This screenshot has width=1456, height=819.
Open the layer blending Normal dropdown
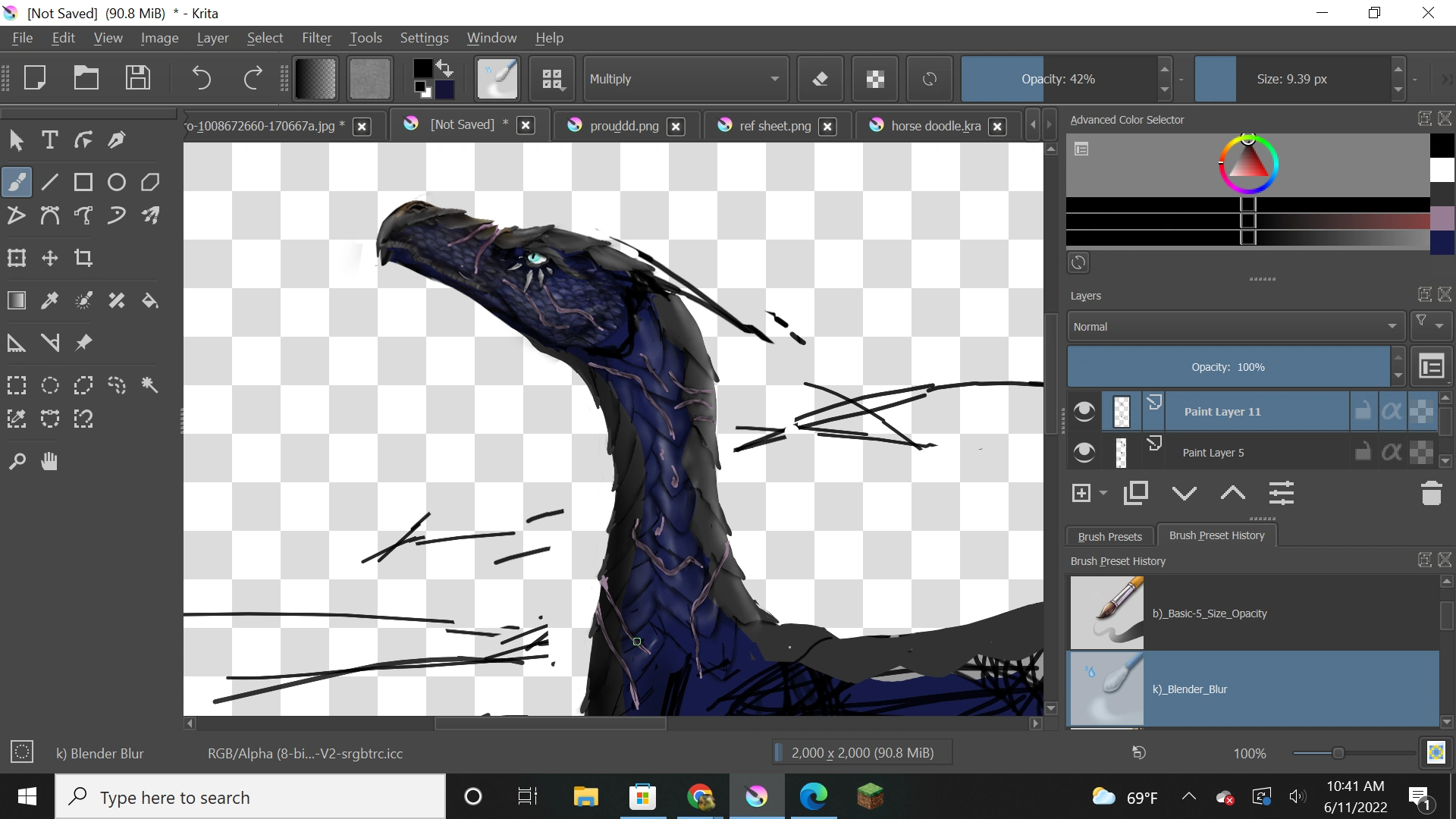1234,326
